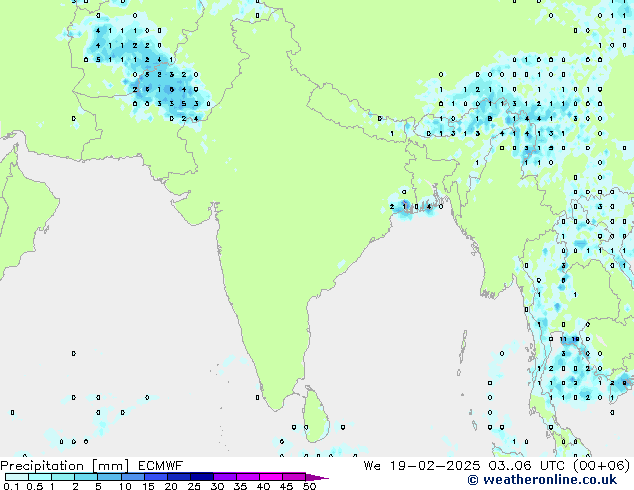The height and width of the screenshot is (490, 634).
Task: Click the '35' legend scale label
Action: click(x=240, y=486)
